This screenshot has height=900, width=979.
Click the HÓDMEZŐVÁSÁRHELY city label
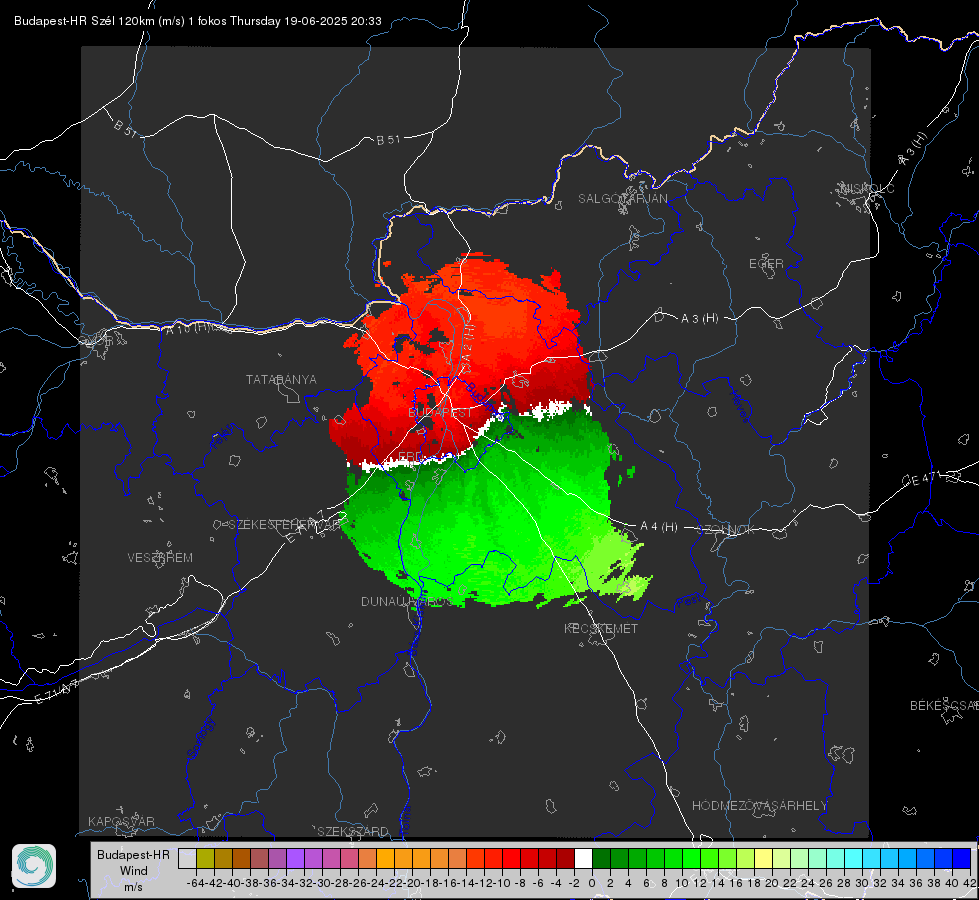(x=759, y=806)
